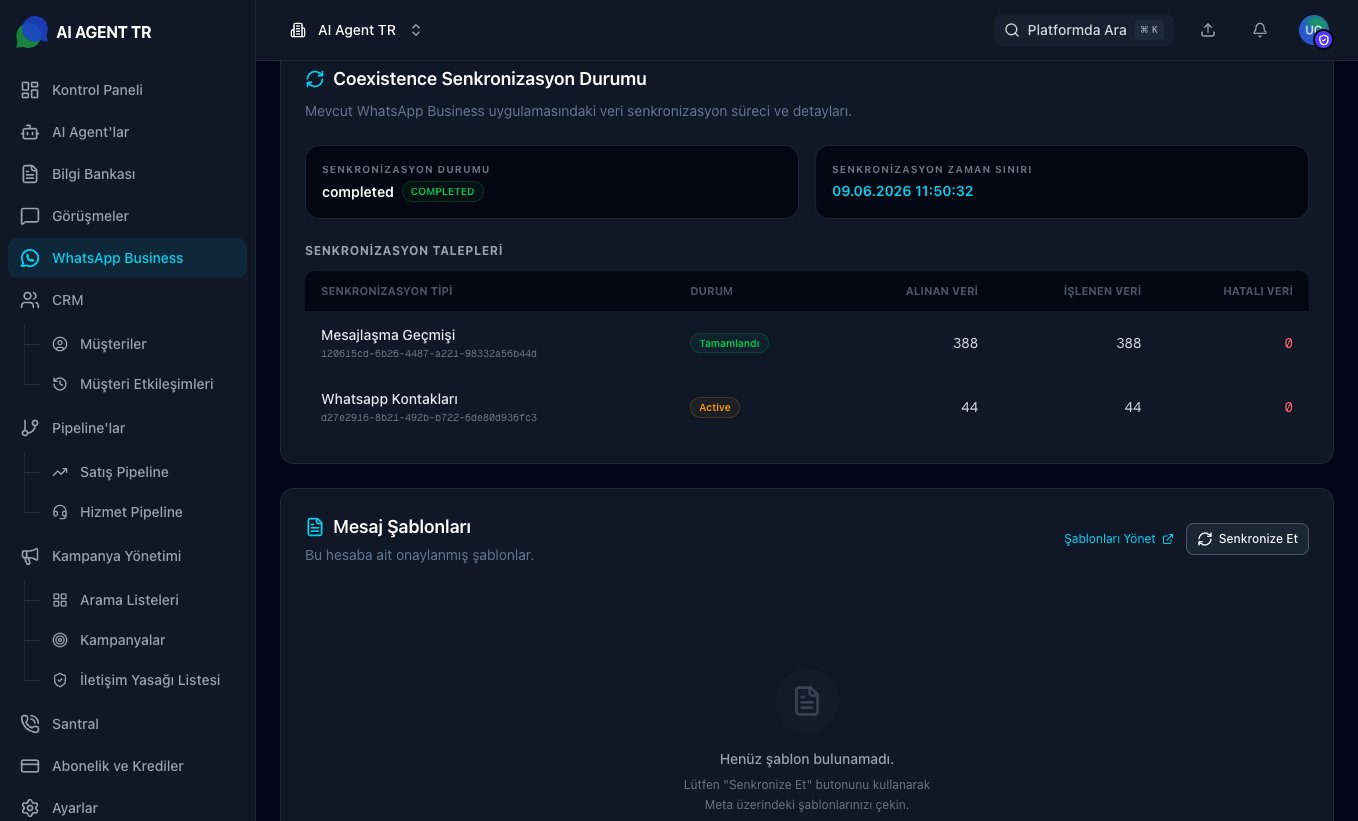
Task: Click the ⌘K shortcut badge
Action: coord(1149,30)
